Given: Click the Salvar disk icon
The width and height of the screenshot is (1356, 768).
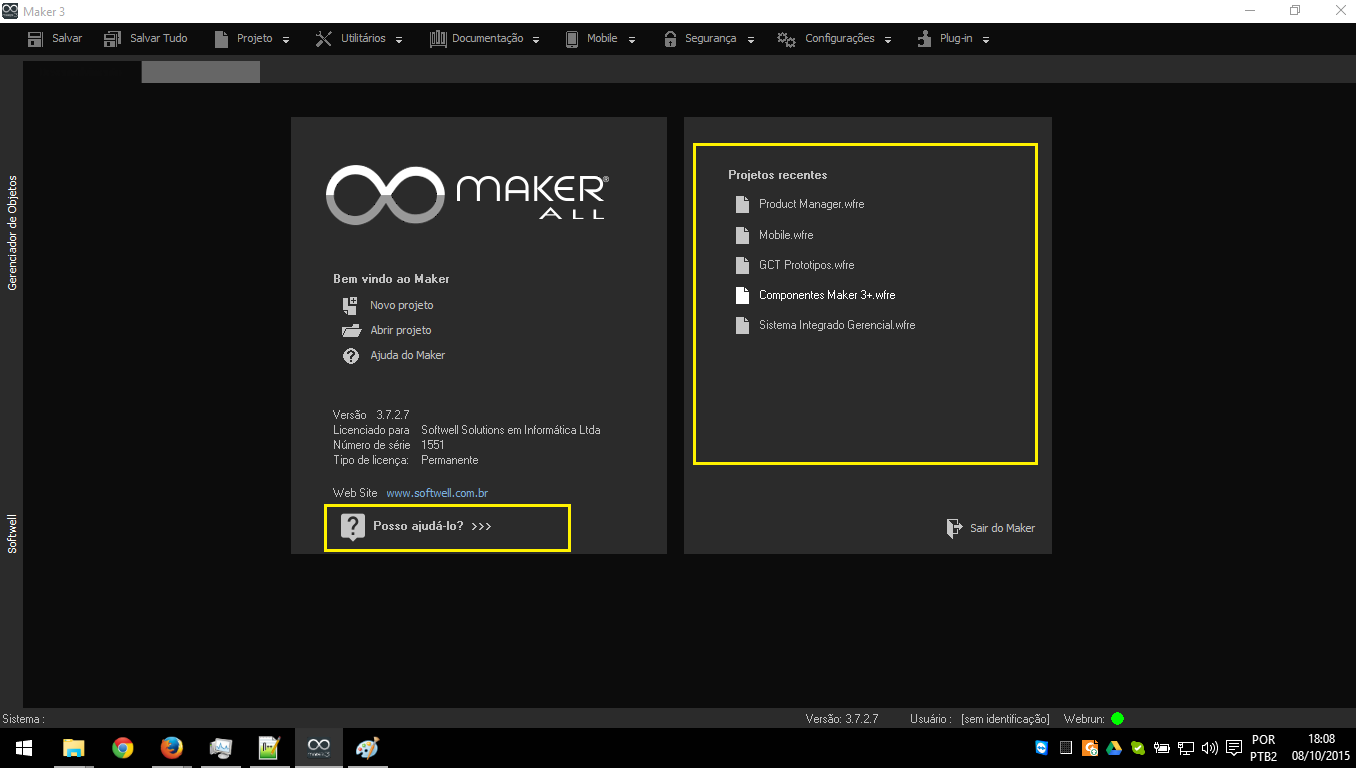Looking at the screenshot, I should (36, 39).
